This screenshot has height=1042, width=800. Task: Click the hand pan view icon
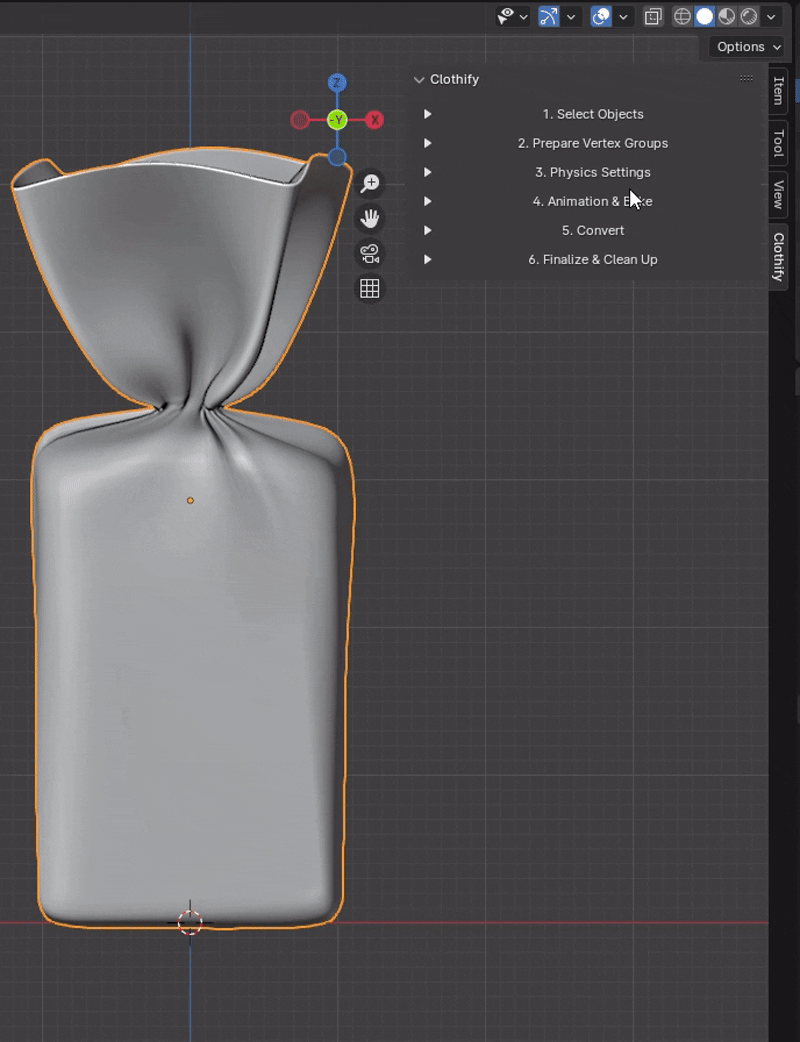coord(370,219)
